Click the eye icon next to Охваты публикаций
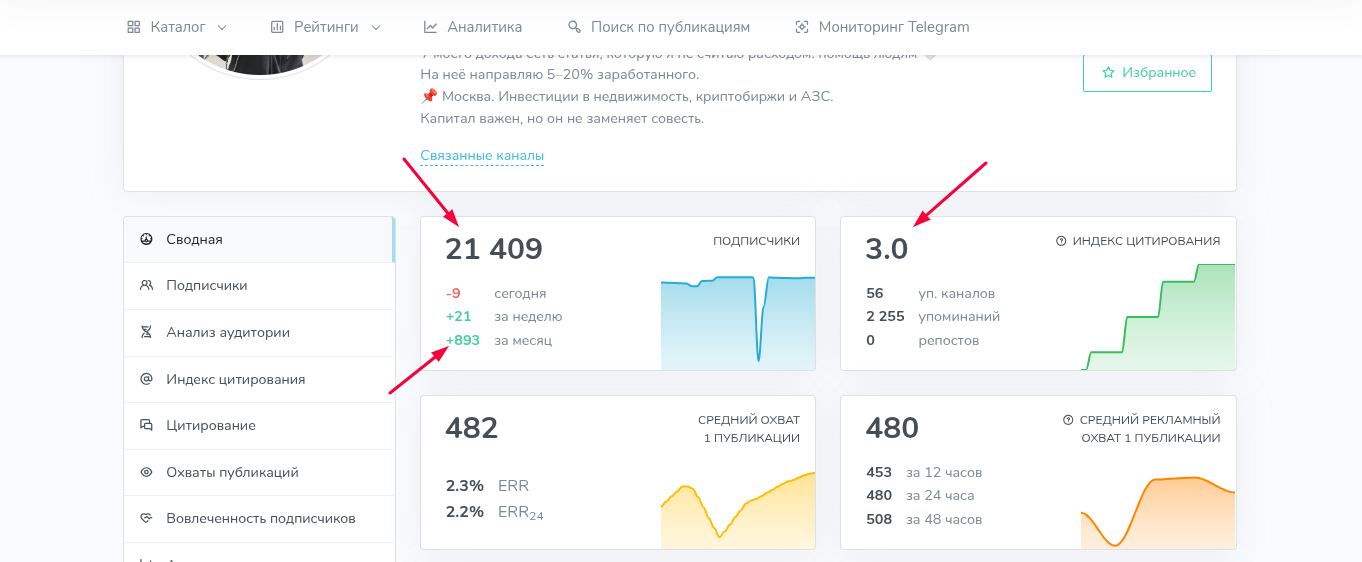This screenshot has height=562, width=1362. click(x=146, y=472)
